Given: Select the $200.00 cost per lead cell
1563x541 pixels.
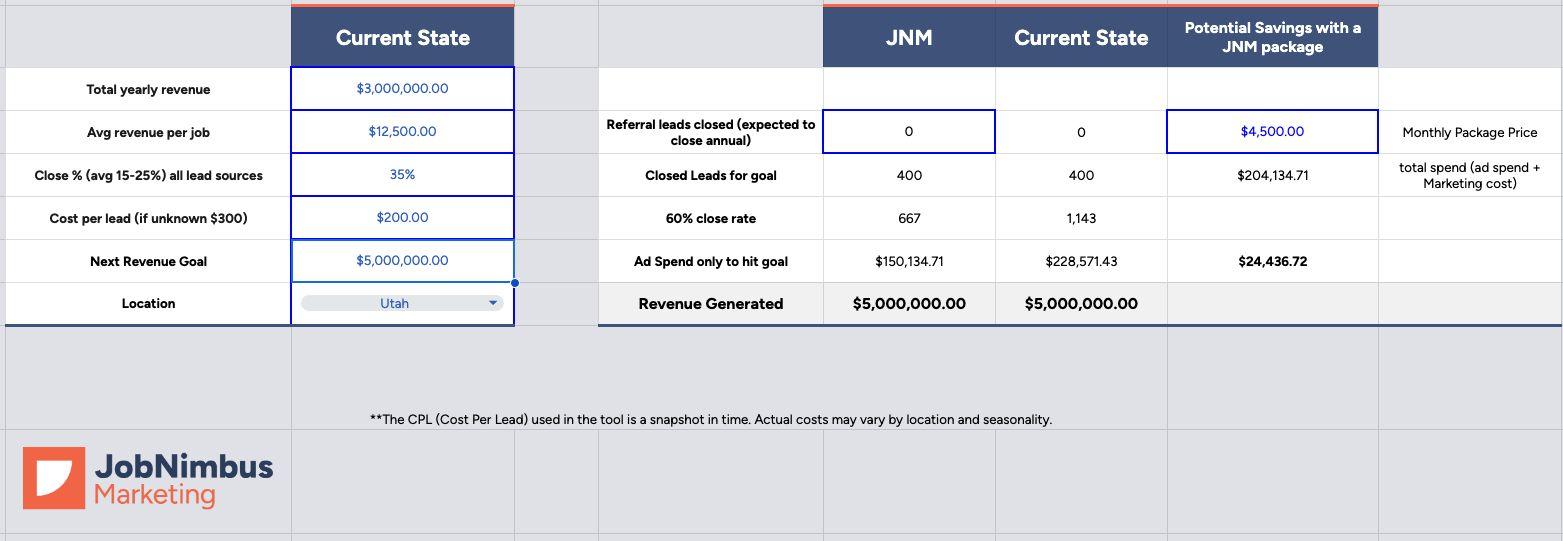Looking at the screenshot, I should click(402, 218).
